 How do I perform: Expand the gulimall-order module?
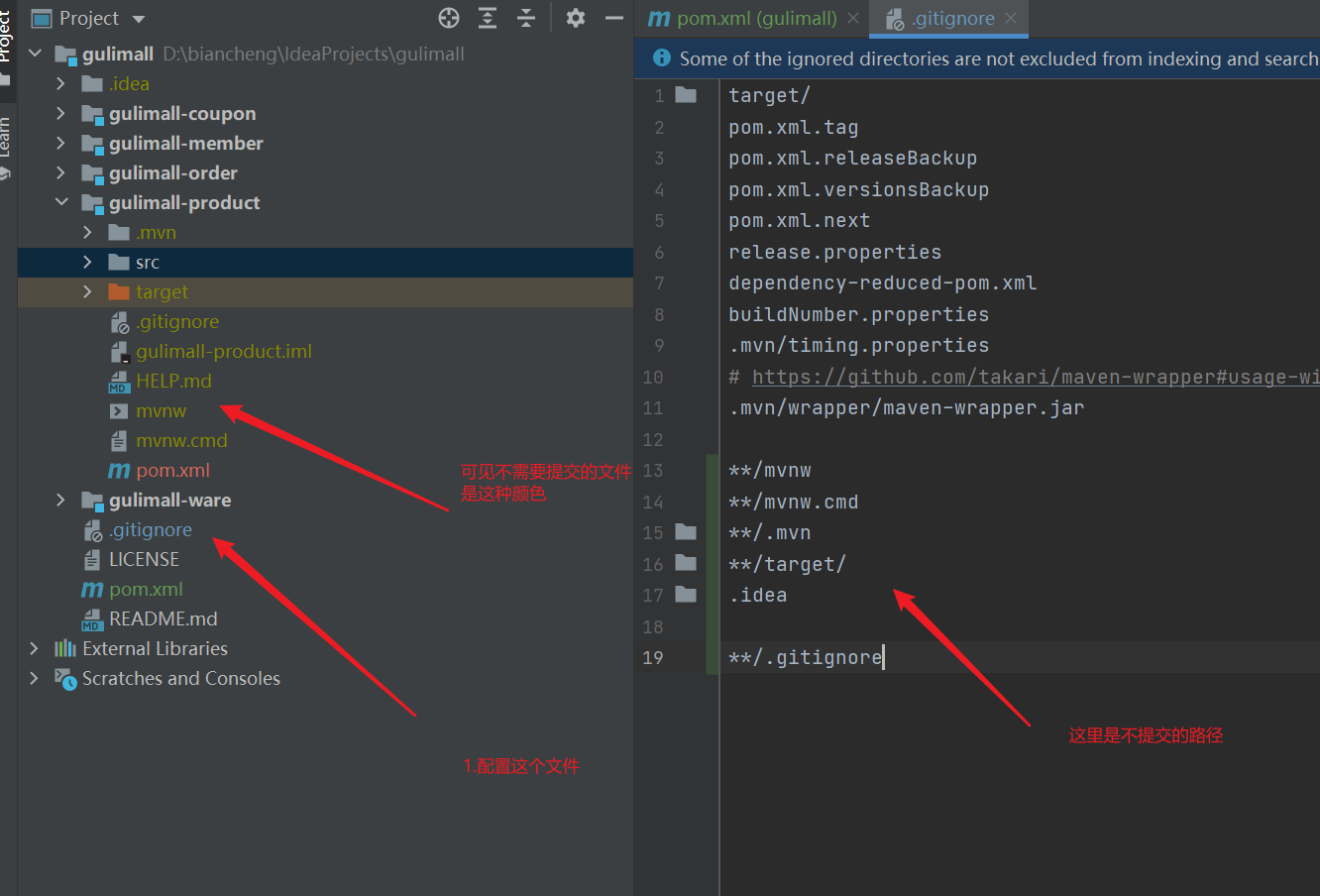tap(60, 172)
